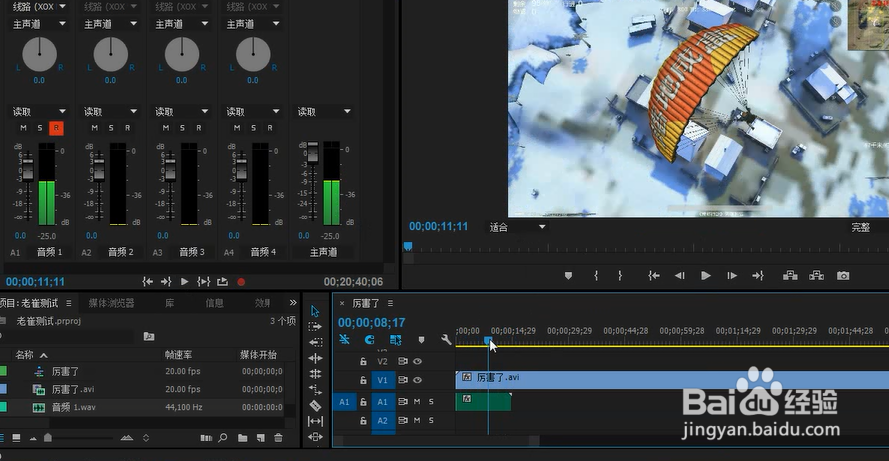Play program monitor video
The image size is (889, 461).
705,276
